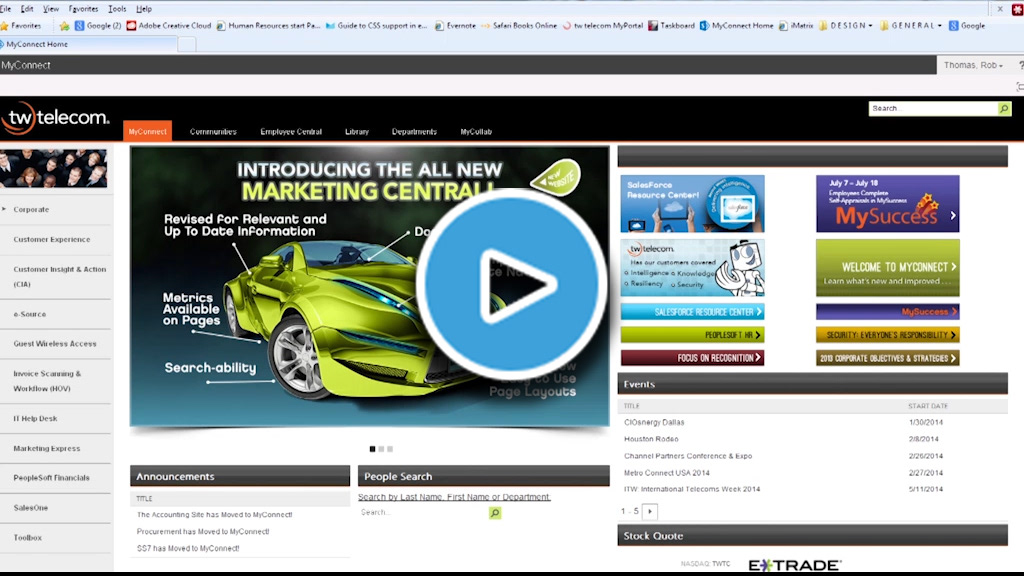This screenshot has height=576, width=1024.
Task: Click the Salesforce Resource Center button
Action: tap(692, 312)
